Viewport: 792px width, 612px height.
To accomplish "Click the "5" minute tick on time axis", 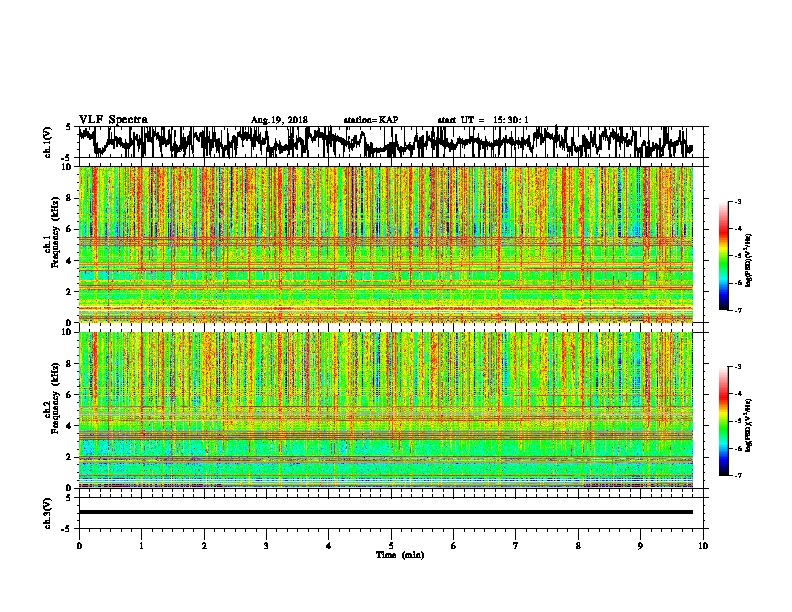I will coord(391,546).
